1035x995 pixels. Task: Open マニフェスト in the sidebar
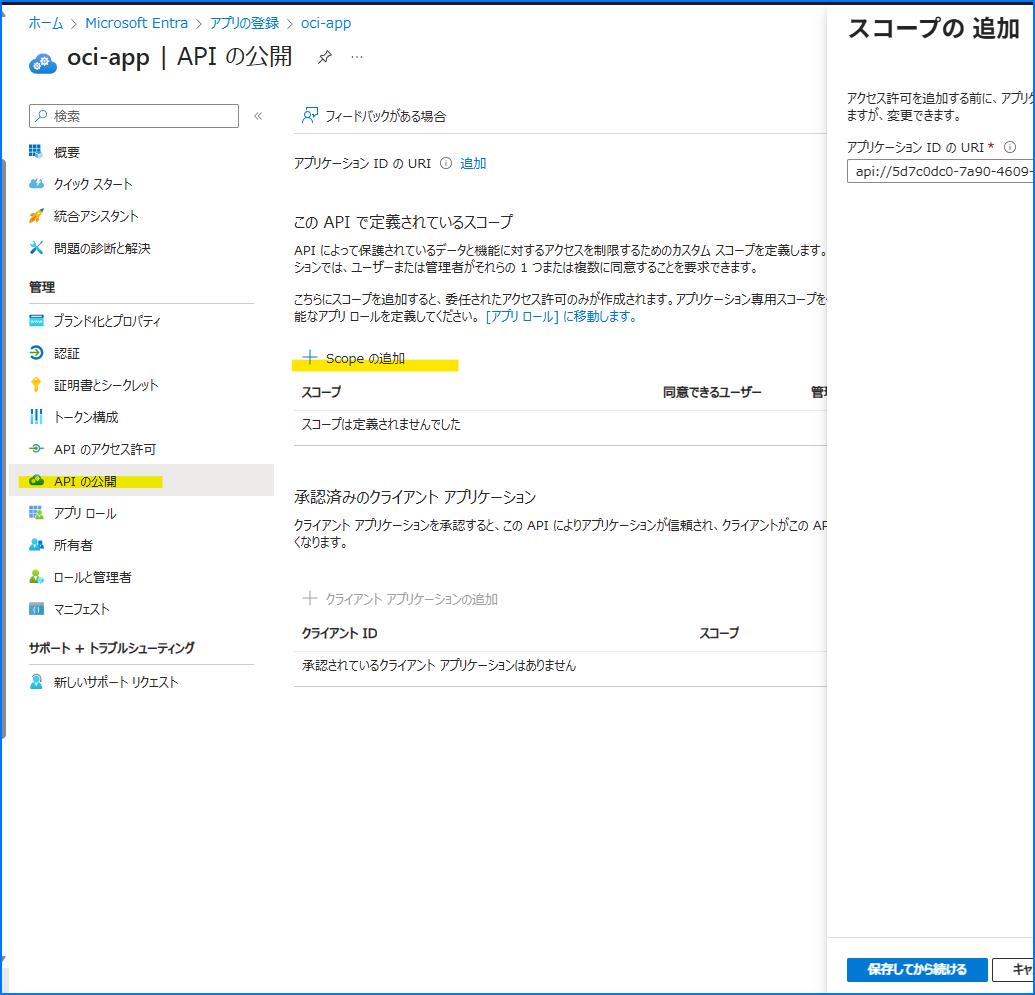pos(81,609)
